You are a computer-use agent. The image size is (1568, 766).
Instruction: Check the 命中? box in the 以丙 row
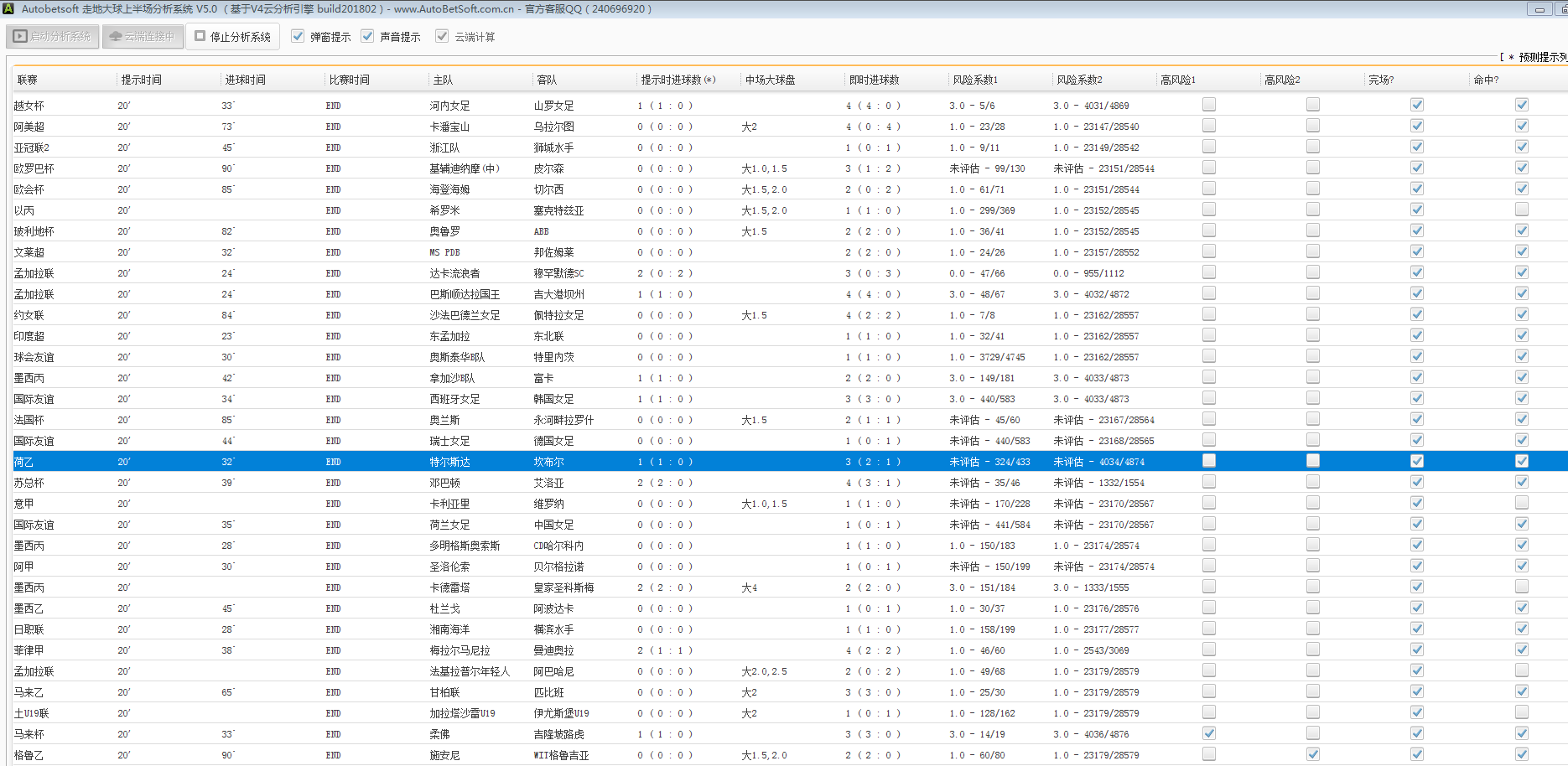click(x=1521, y=210)
